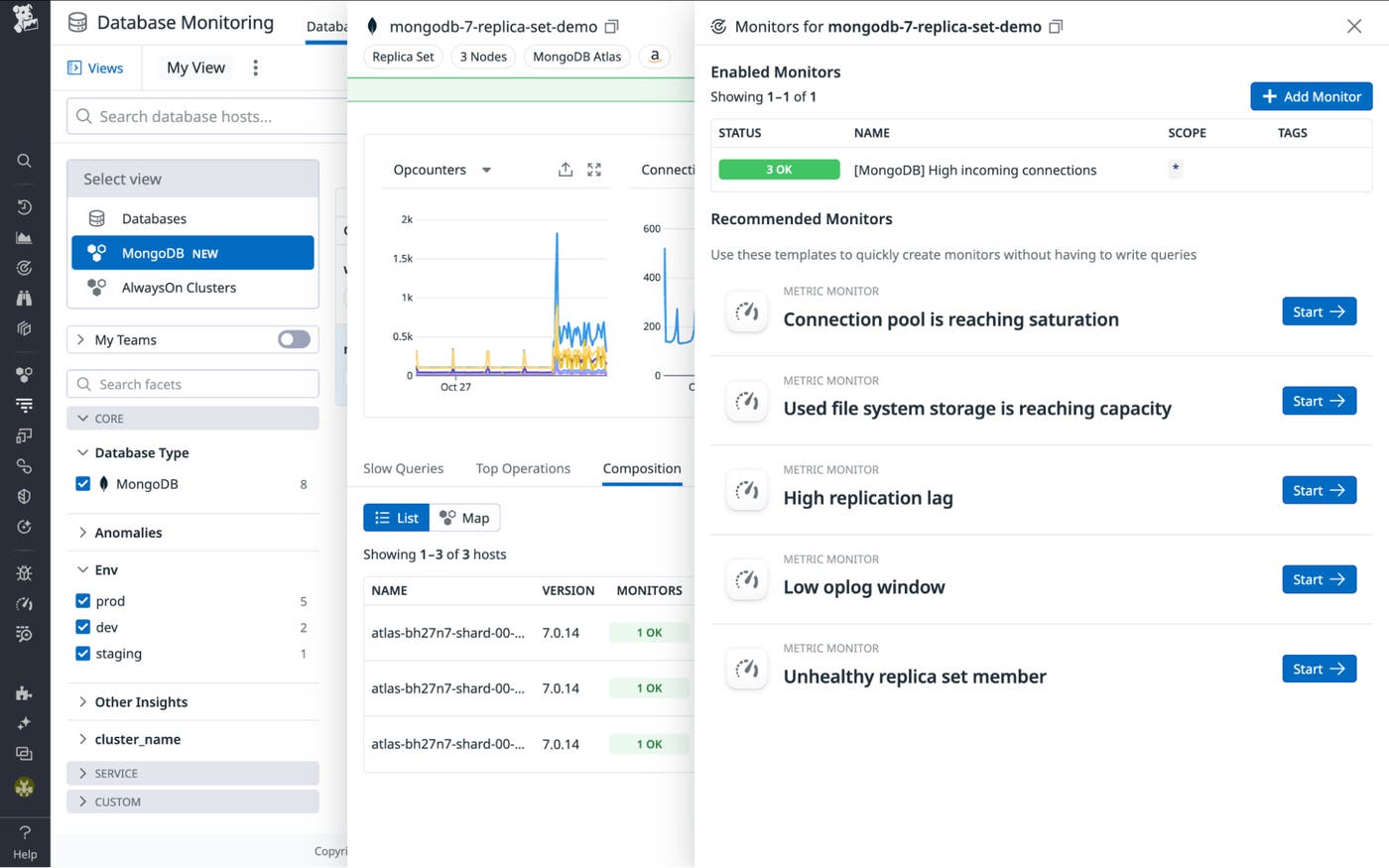Image resolution: width=1389 pixels, height=868 pixels.
Task: Switch to the Slow Queries tab
Action: (x=403, y=468)
